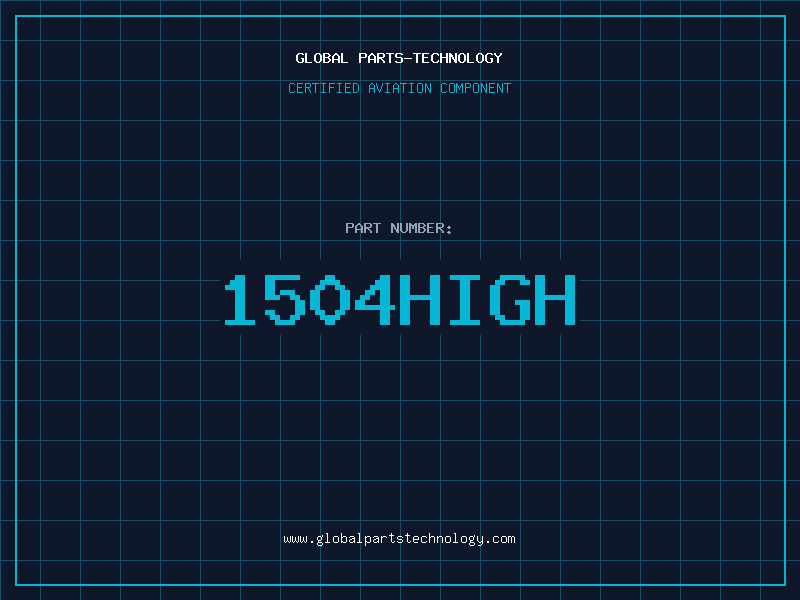Click the www.globalpartstechnology.com website link
The height and width of the screenshot is (600, 800).
tap(399, 539)
